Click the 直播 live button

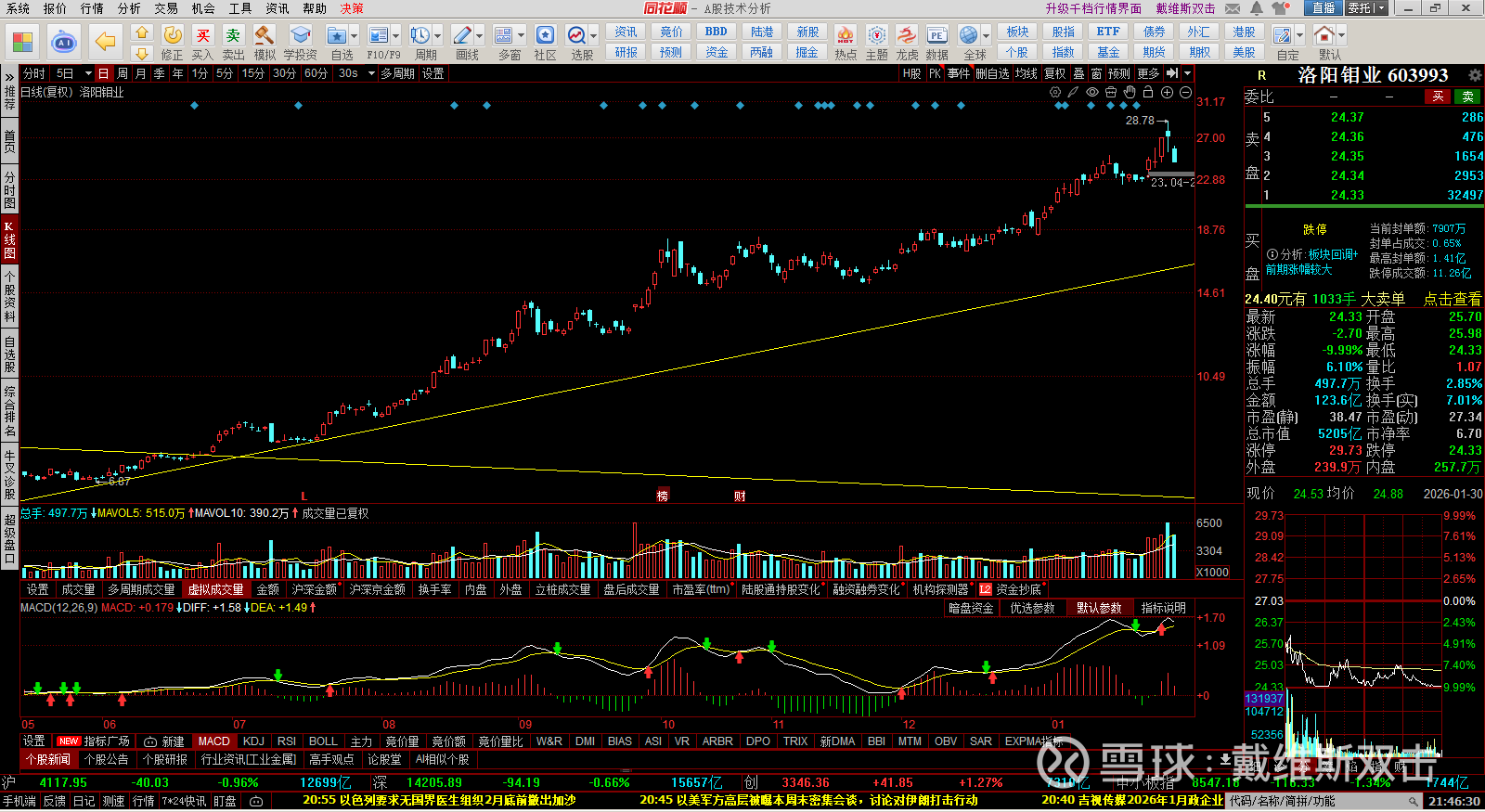pos(1324,8)
